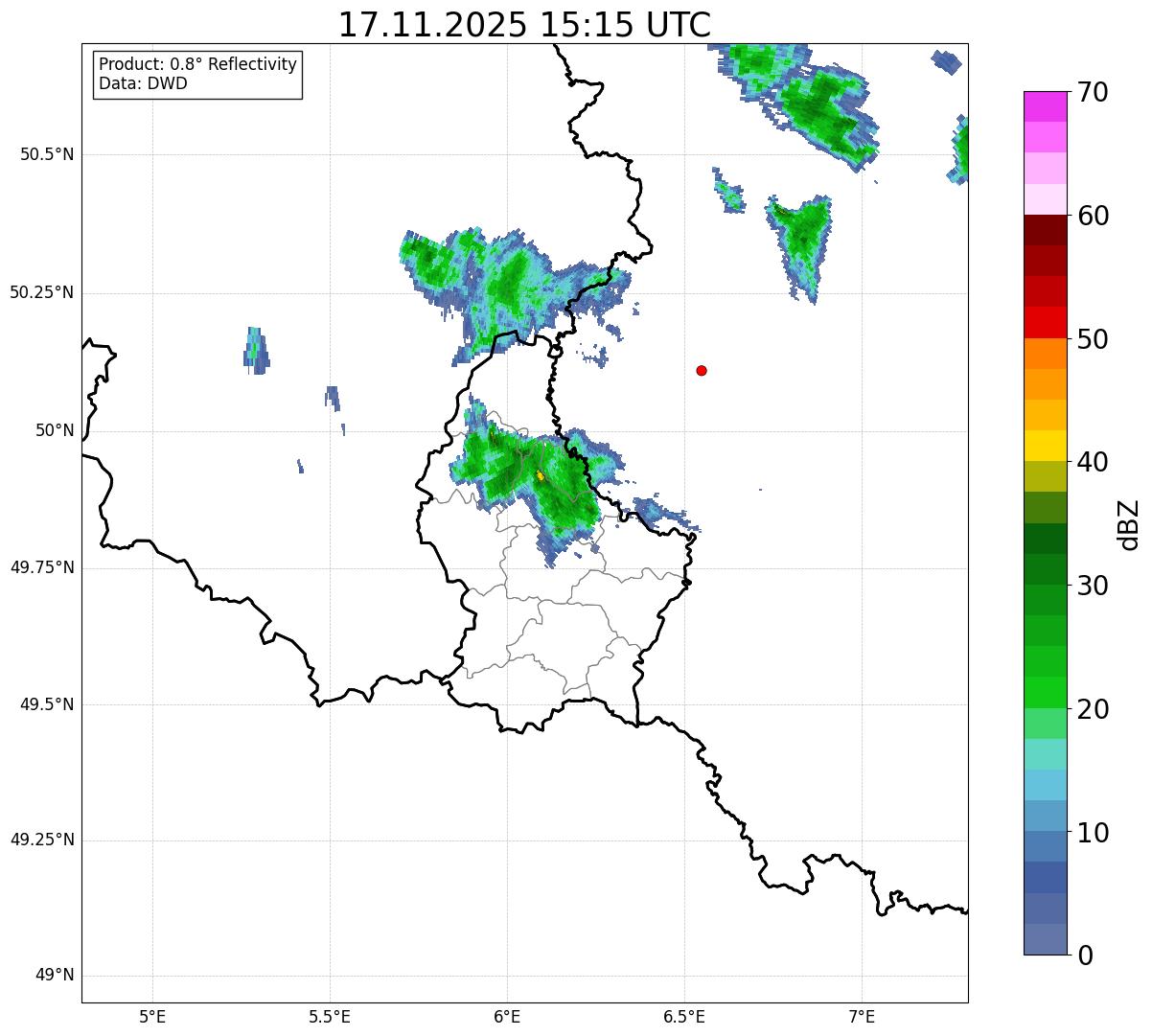
Task: Click the '50.5°N' latitude label
Action: click(x=47, y=154)
